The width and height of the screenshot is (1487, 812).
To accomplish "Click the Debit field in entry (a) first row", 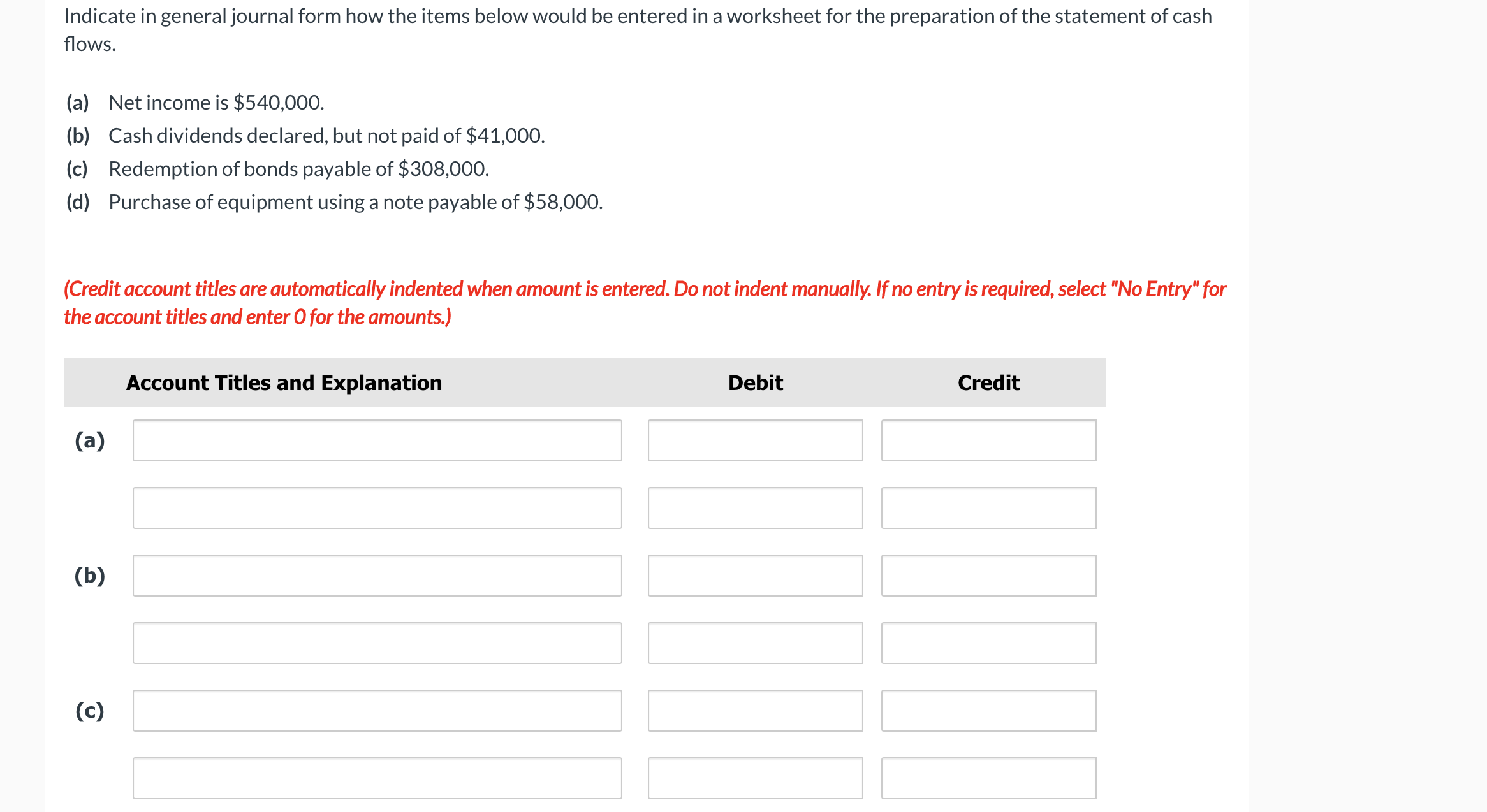I will pos(755,440).
